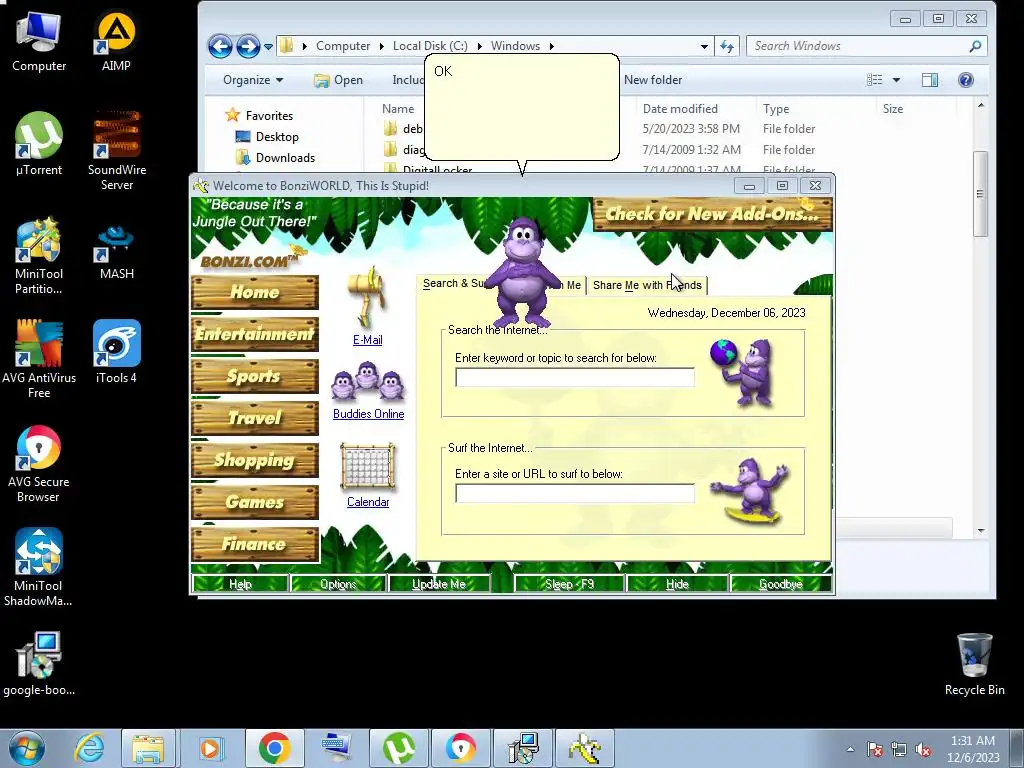Expand the arrow after Local Disk (C:)

tap(479, 46)
